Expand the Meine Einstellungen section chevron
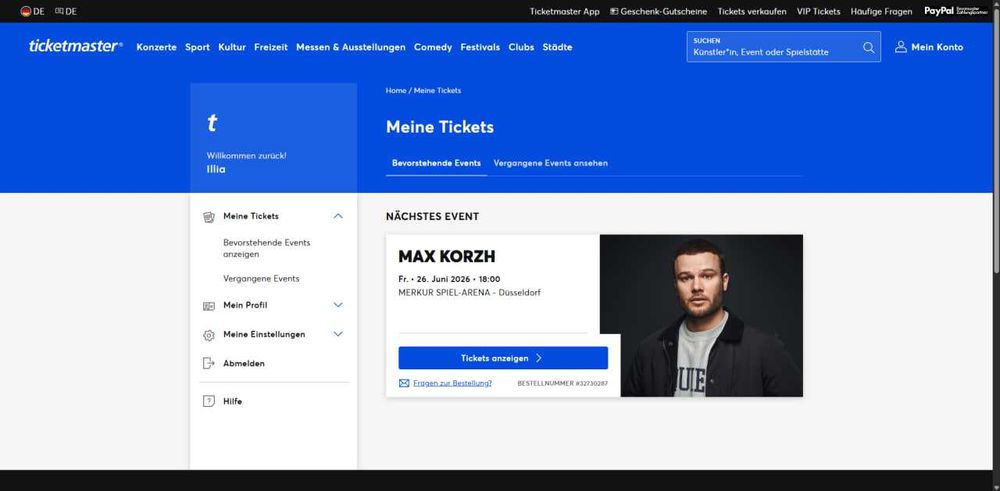 tap(338, 333)
